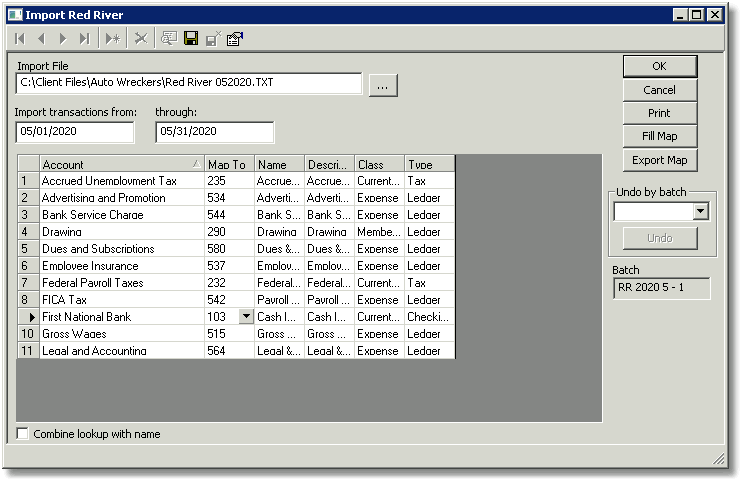Minimize the Import Red River window

pyautogui.click(x=680, y=15)
